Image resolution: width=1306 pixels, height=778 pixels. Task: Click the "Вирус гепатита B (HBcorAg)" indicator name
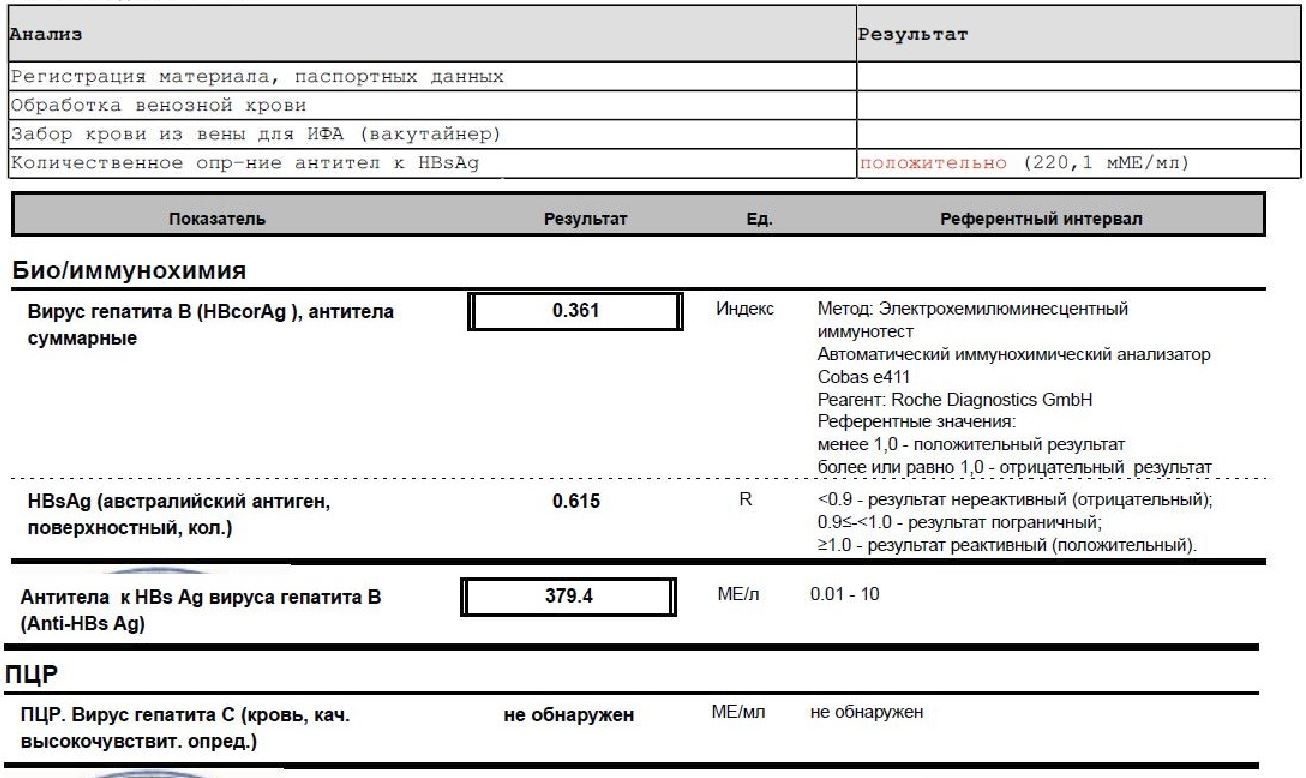210,312
